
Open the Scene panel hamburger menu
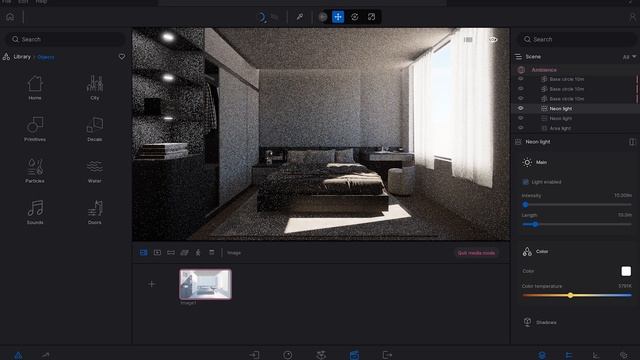518,57
